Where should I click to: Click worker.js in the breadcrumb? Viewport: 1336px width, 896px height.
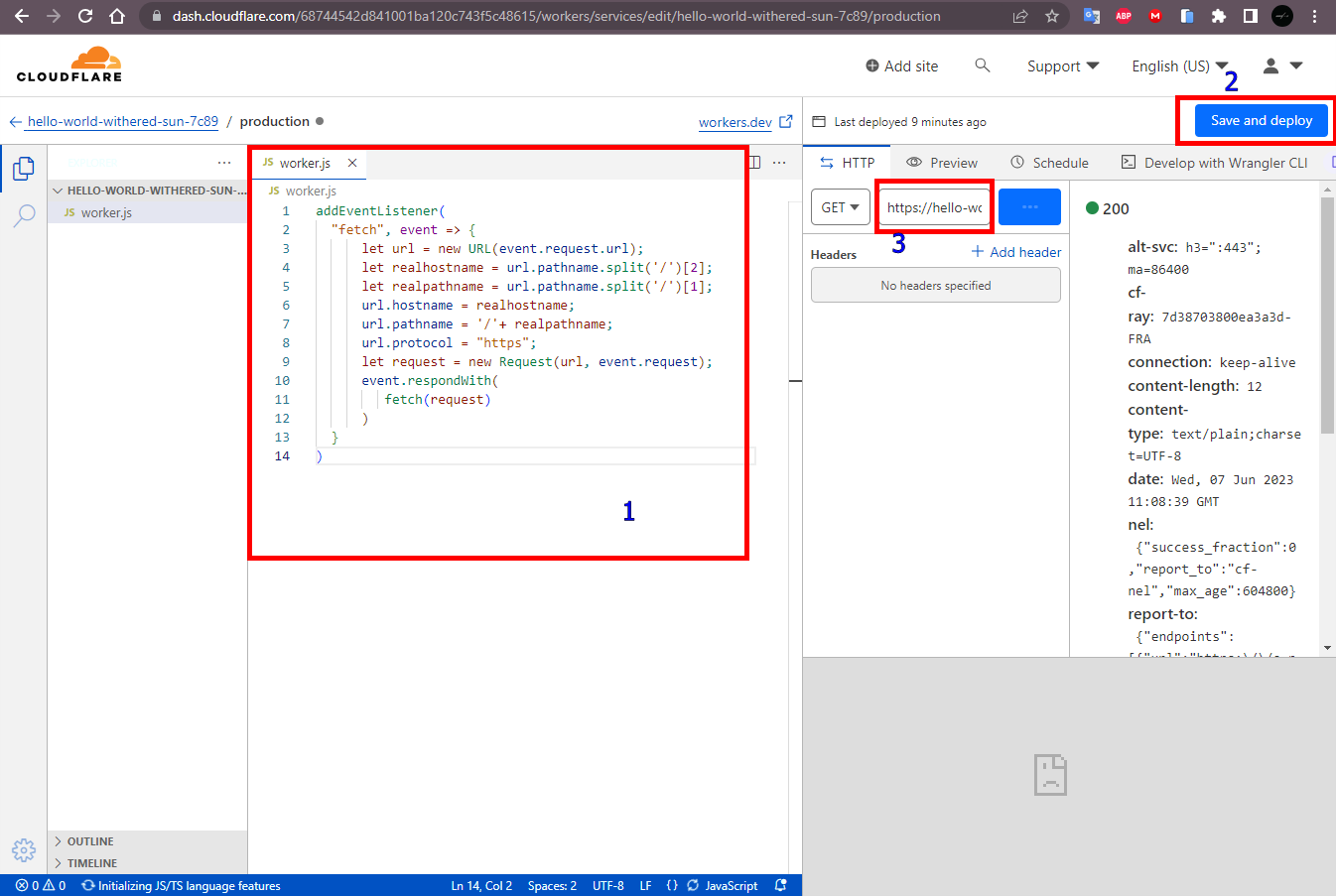[303, 191]
